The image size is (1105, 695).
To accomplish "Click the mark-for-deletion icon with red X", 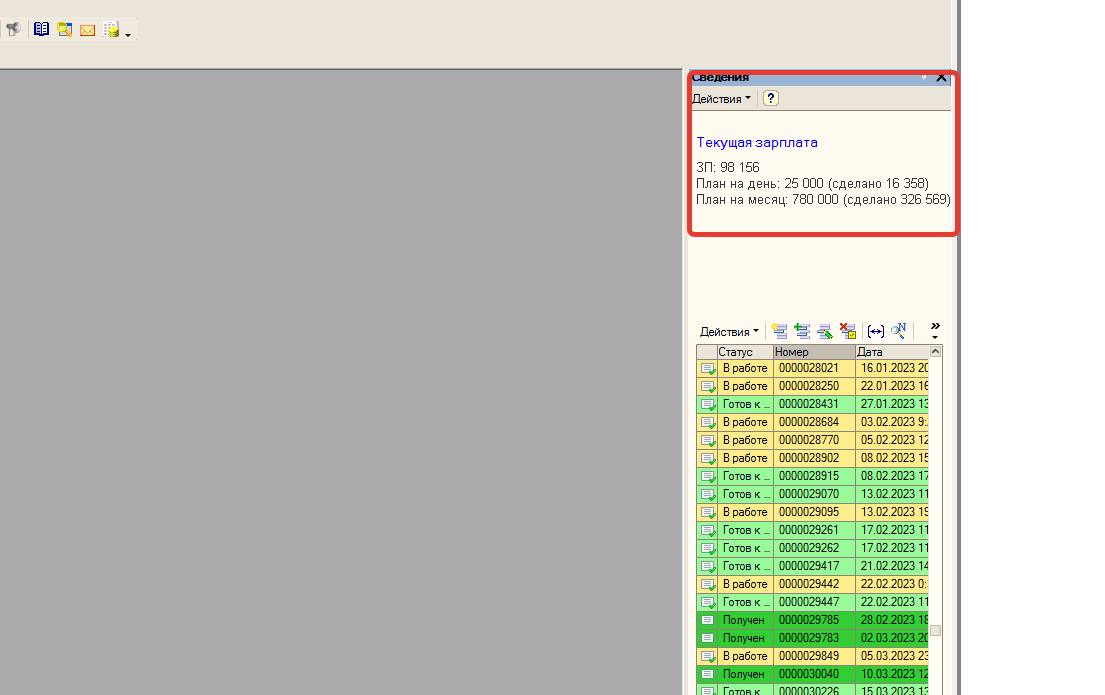I will [848, 331].
